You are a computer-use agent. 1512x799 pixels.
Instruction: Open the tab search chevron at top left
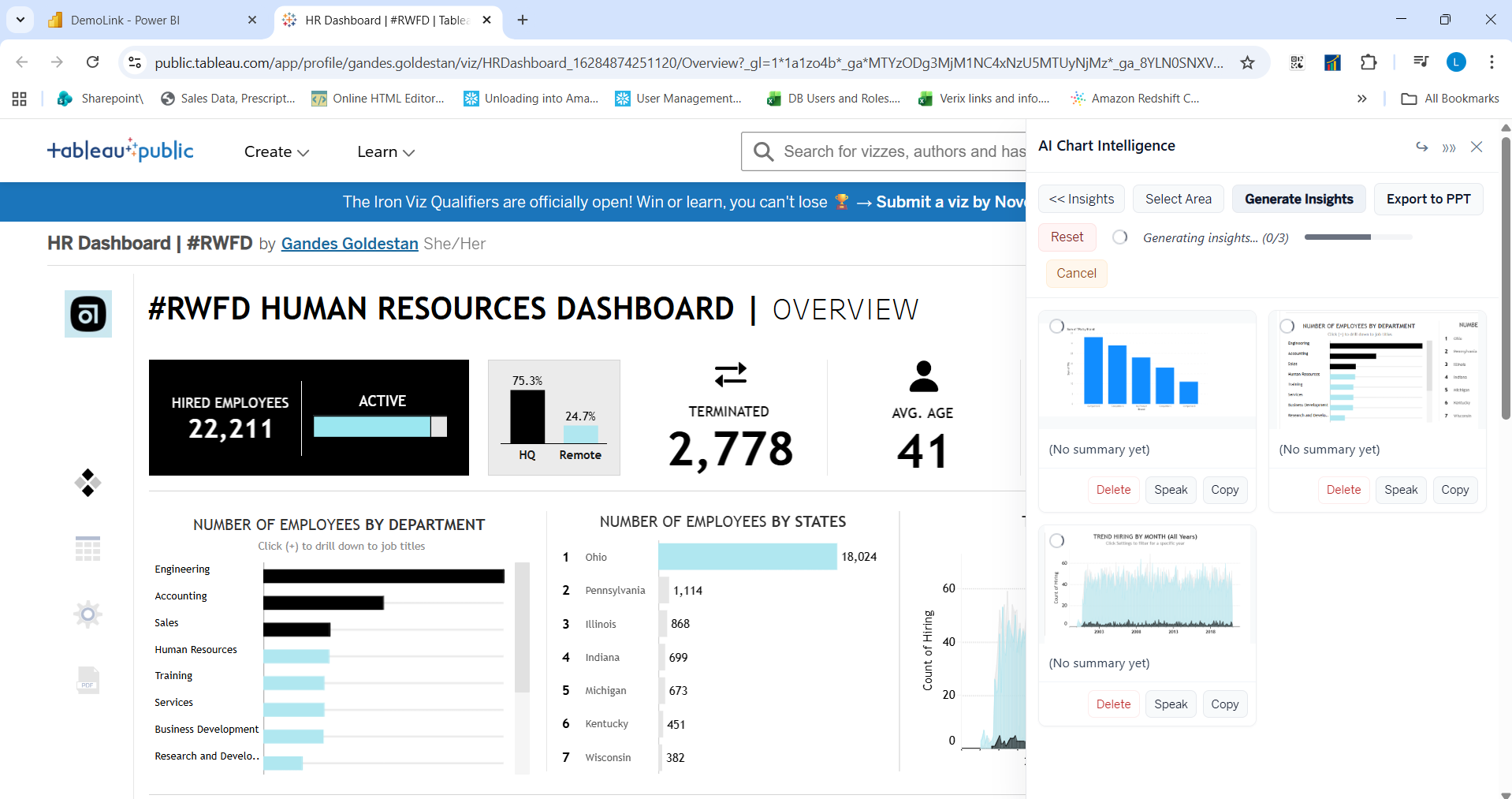pyautogui.click(x=20, y=20)
